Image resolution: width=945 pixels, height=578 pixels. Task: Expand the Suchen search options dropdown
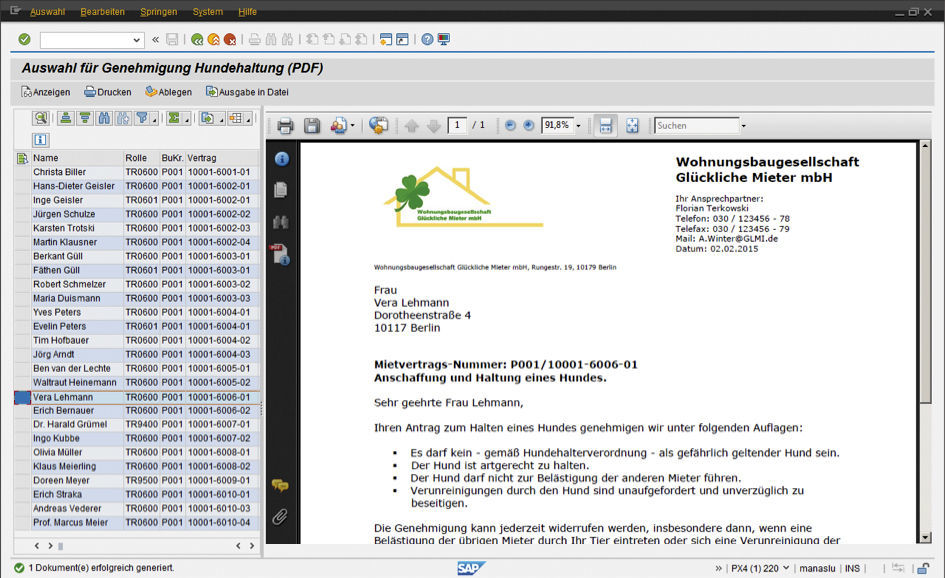[743, 126]
